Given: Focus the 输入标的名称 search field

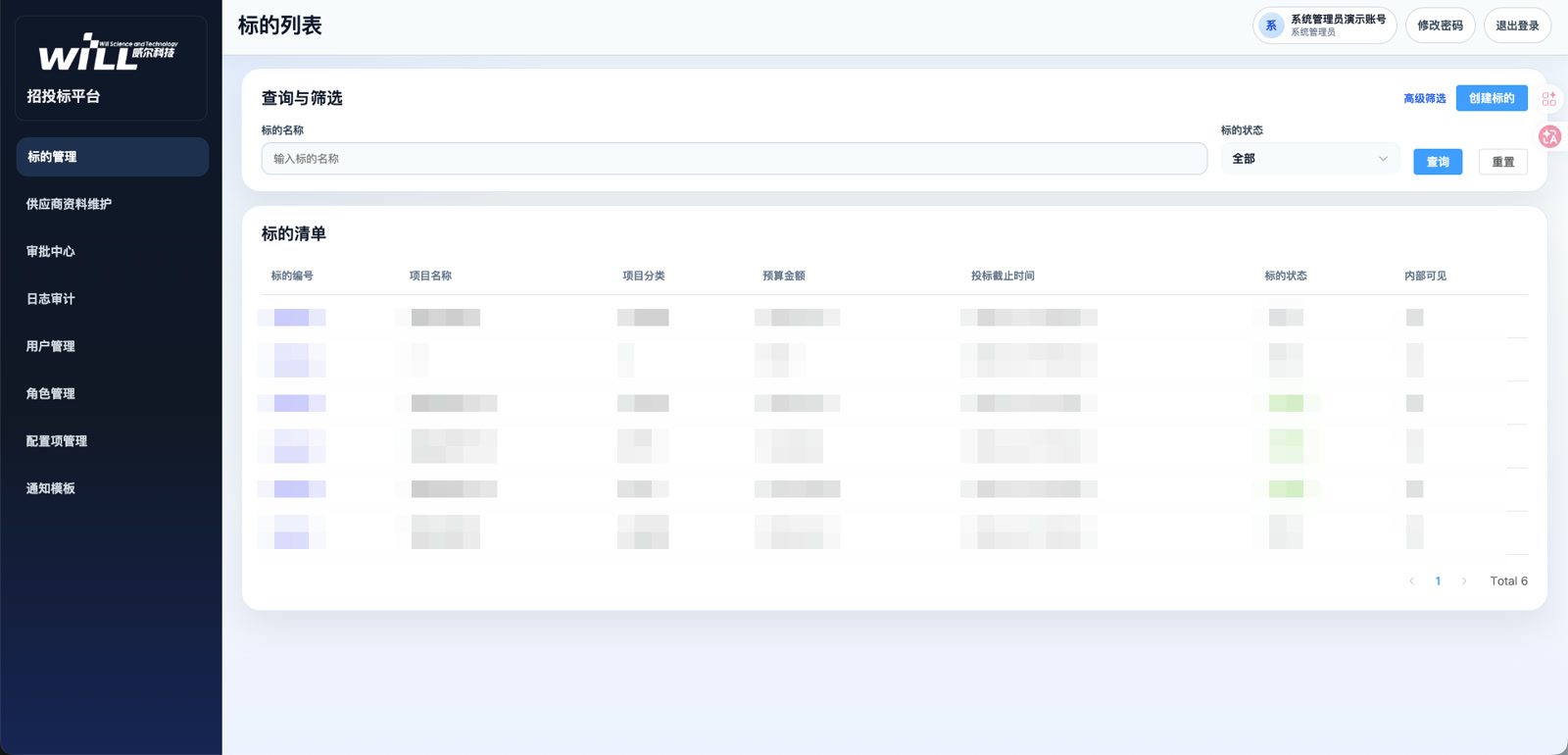Looking at the screenshot, I should click(x=734, y=159).
